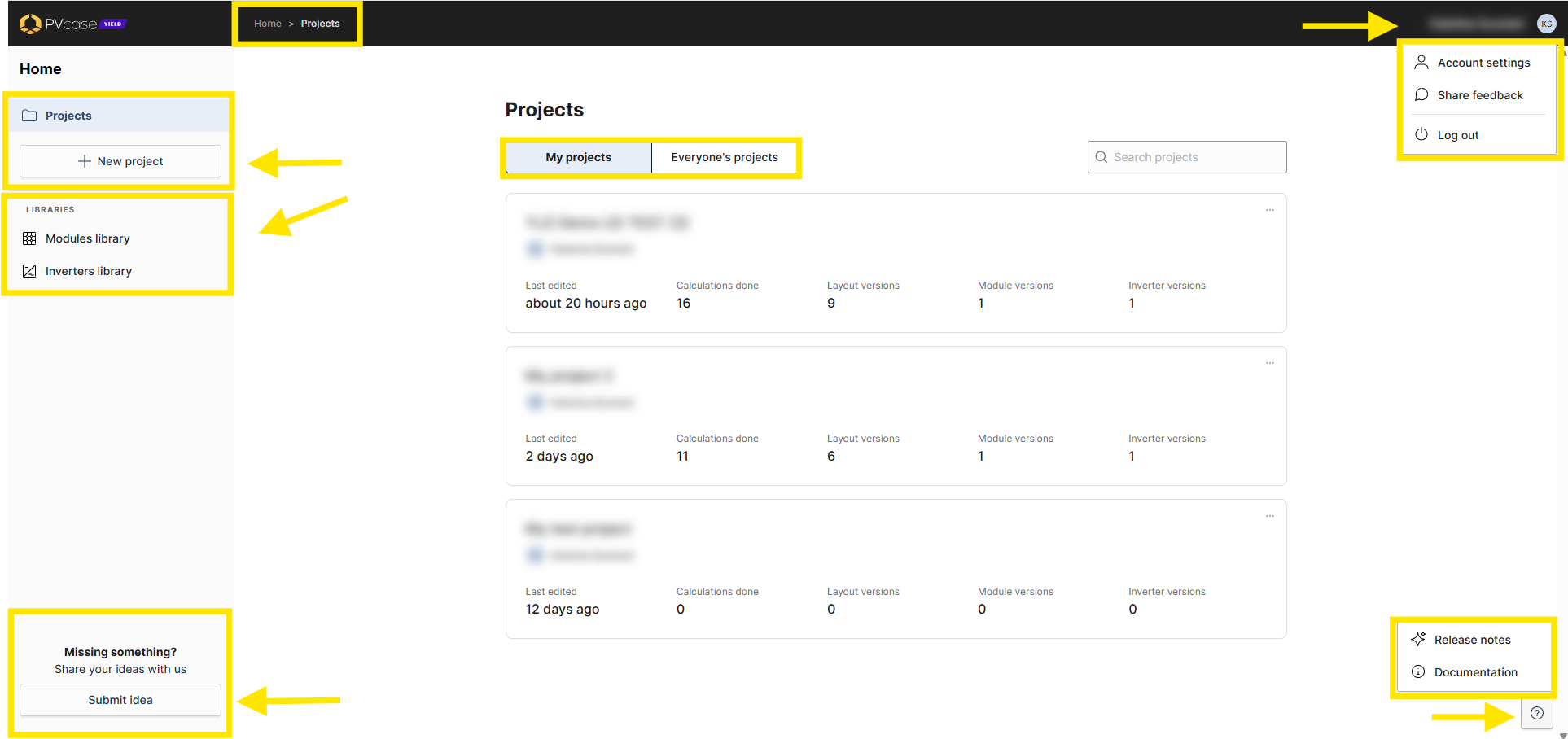Click 'about 20 hours ago' text
Image resolution: width=1568 pixels, height=739 pixels.
(x=586, y=303)
